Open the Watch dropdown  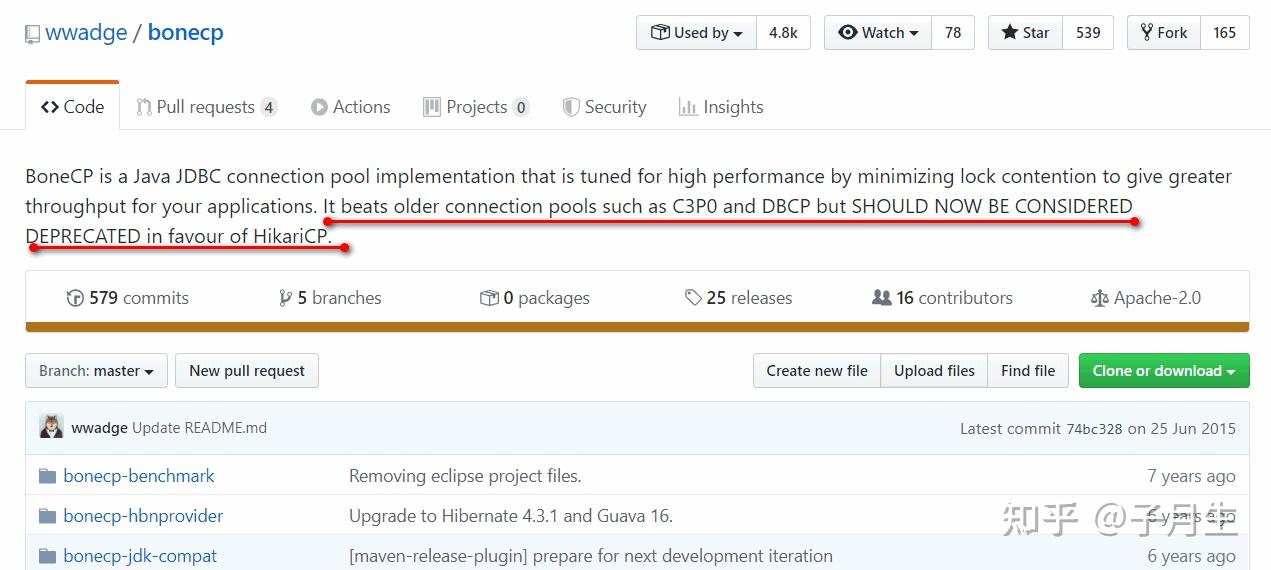[878, 33]
